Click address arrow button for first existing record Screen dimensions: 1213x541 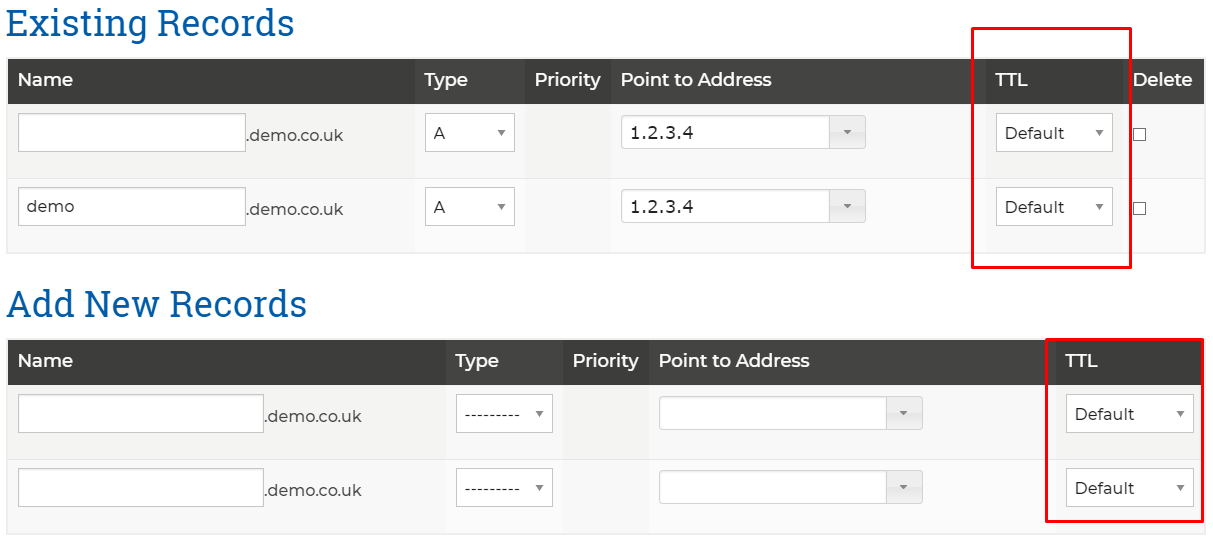tap(847, 132)
